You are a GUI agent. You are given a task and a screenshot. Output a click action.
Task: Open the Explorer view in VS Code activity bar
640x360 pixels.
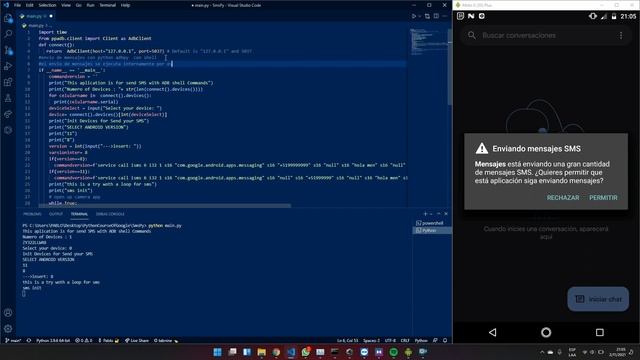click(8, 18)
